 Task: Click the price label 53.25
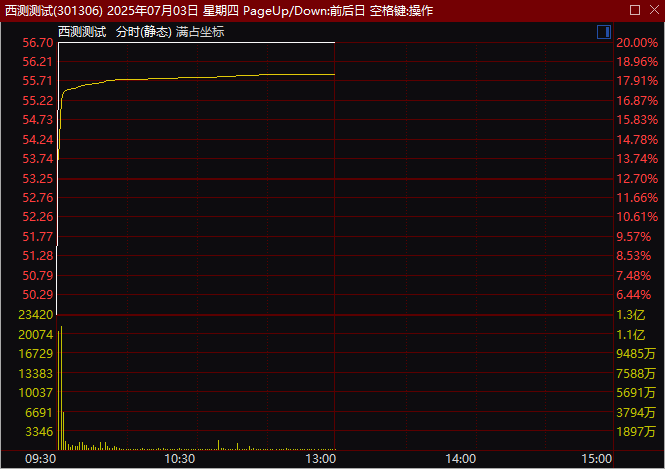click(38, 179)
